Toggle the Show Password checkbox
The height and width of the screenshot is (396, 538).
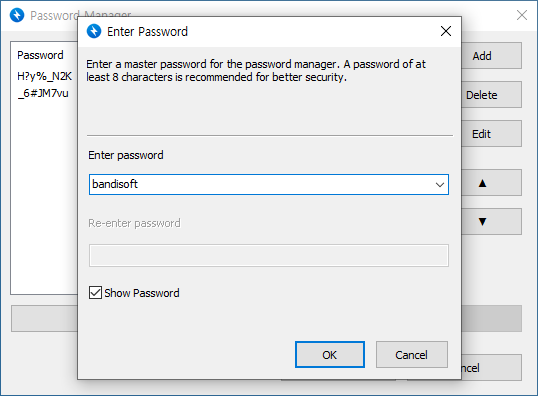(95, 293)
